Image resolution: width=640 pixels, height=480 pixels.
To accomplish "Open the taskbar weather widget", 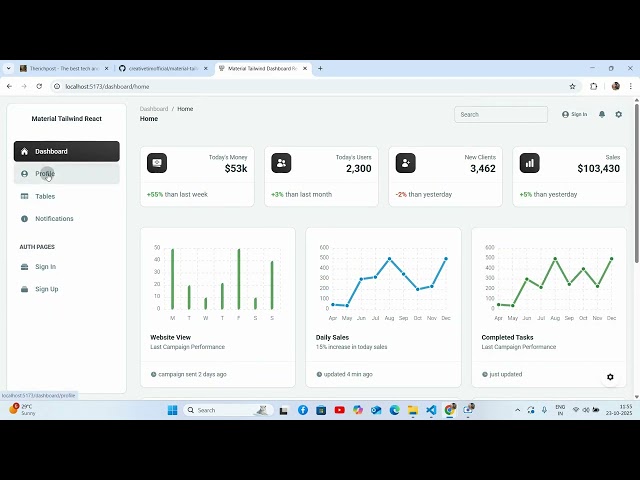I will (x=22, y=409).
